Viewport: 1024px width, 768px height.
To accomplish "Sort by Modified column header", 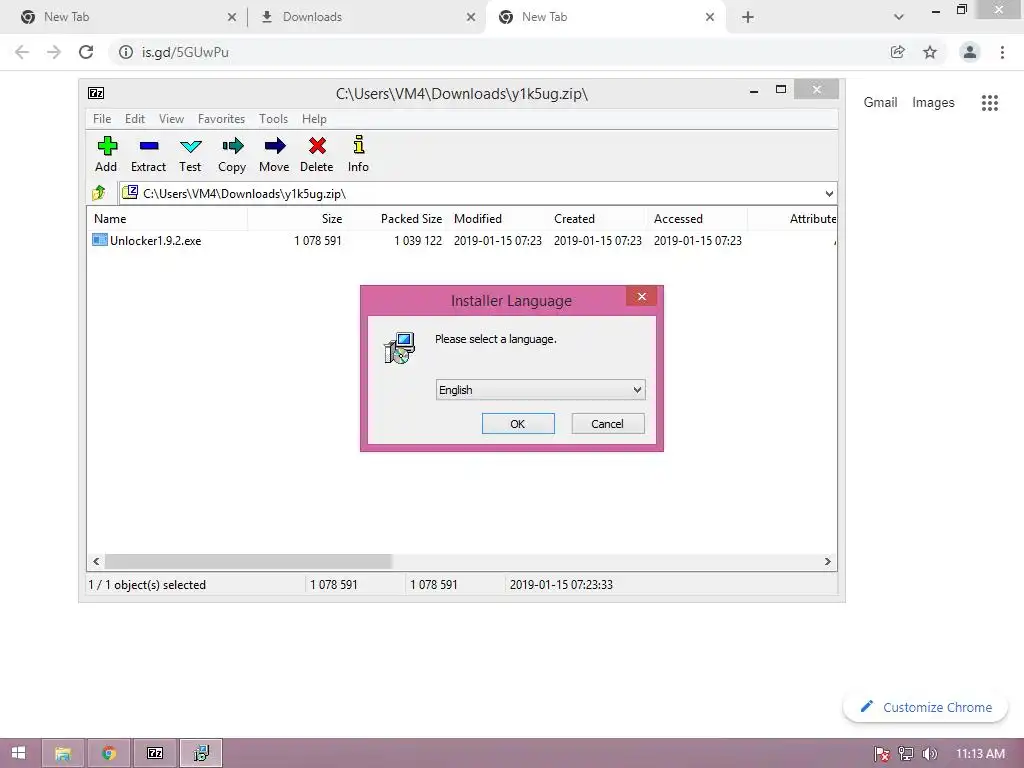I will pyautogui.click(x=497, y=219).
